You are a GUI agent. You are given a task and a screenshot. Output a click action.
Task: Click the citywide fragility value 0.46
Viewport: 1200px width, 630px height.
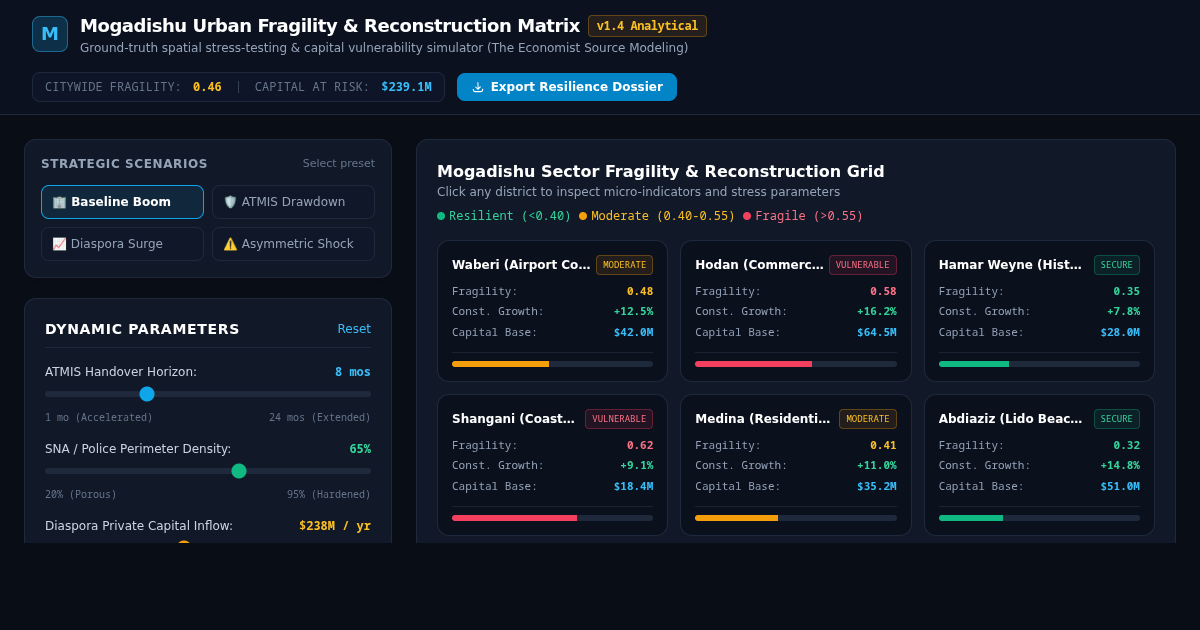207,87
